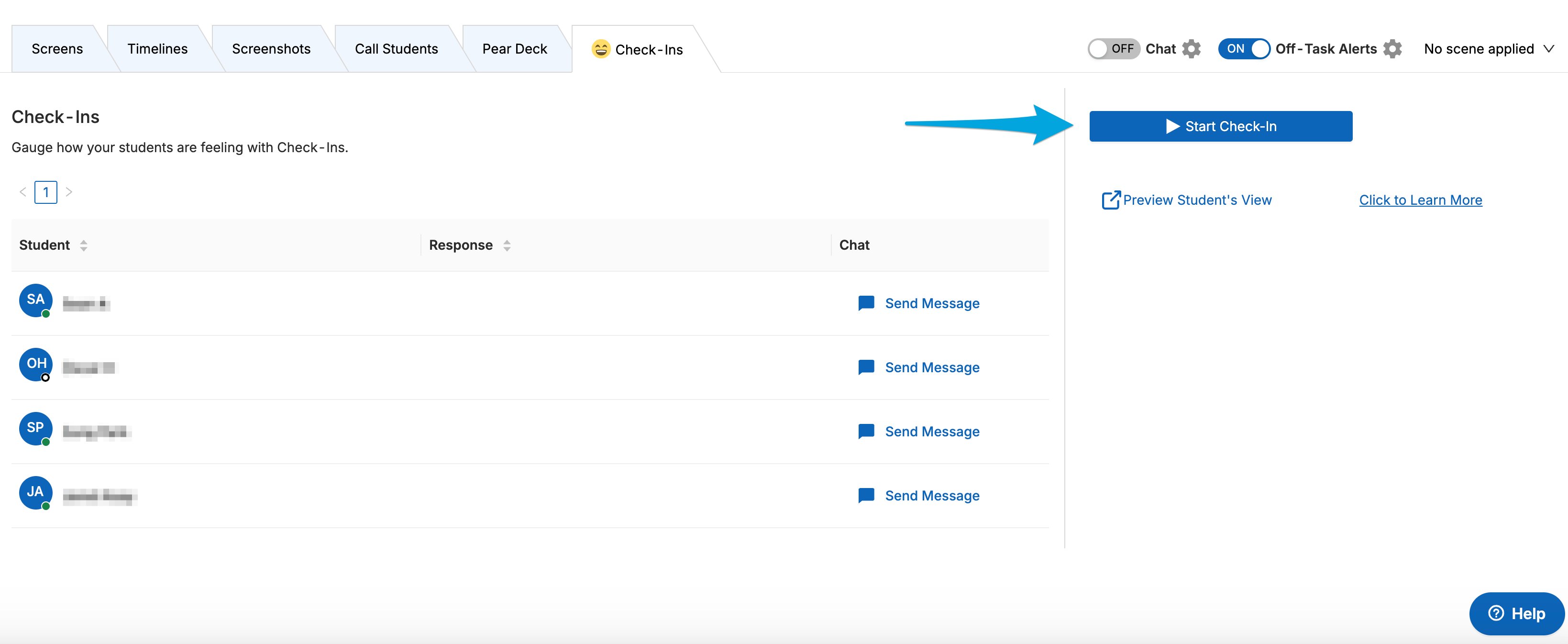Open the Call Students tab
This screenshot has height=644, width=1568.
coord(396,49)
